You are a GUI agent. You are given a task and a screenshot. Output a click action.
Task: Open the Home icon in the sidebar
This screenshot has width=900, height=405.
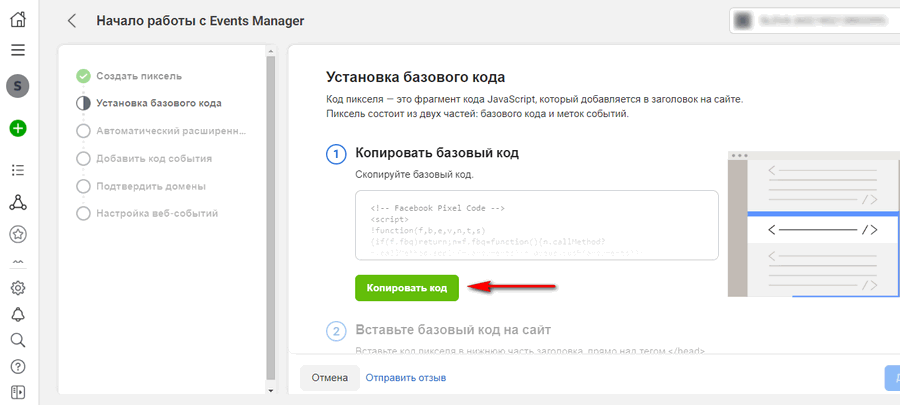coord(18,20)
